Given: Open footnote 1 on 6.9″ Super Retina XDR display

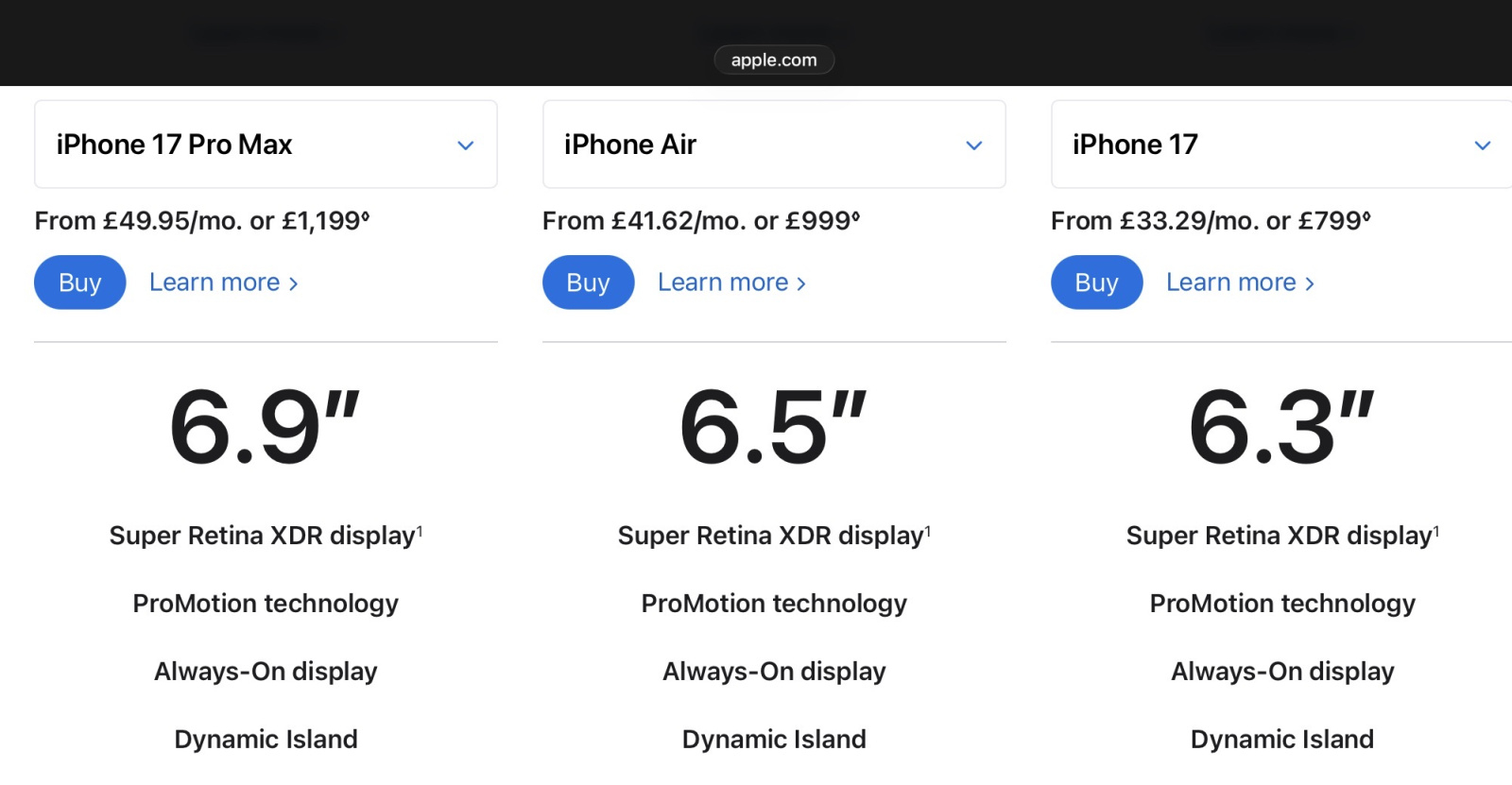Looking at the screenshot, I should [420, 531].
